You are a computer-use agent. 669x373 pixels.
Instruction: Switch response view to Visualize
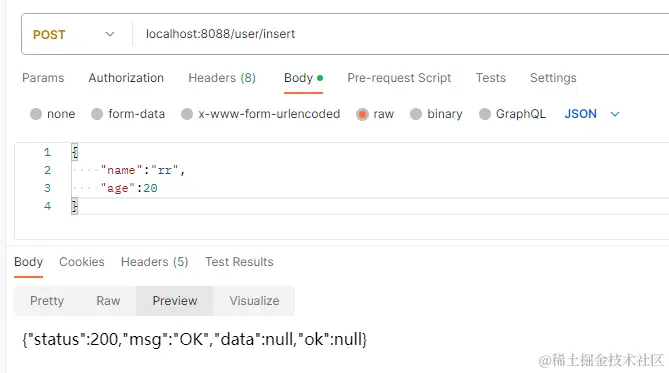click(x=254, y=301)
